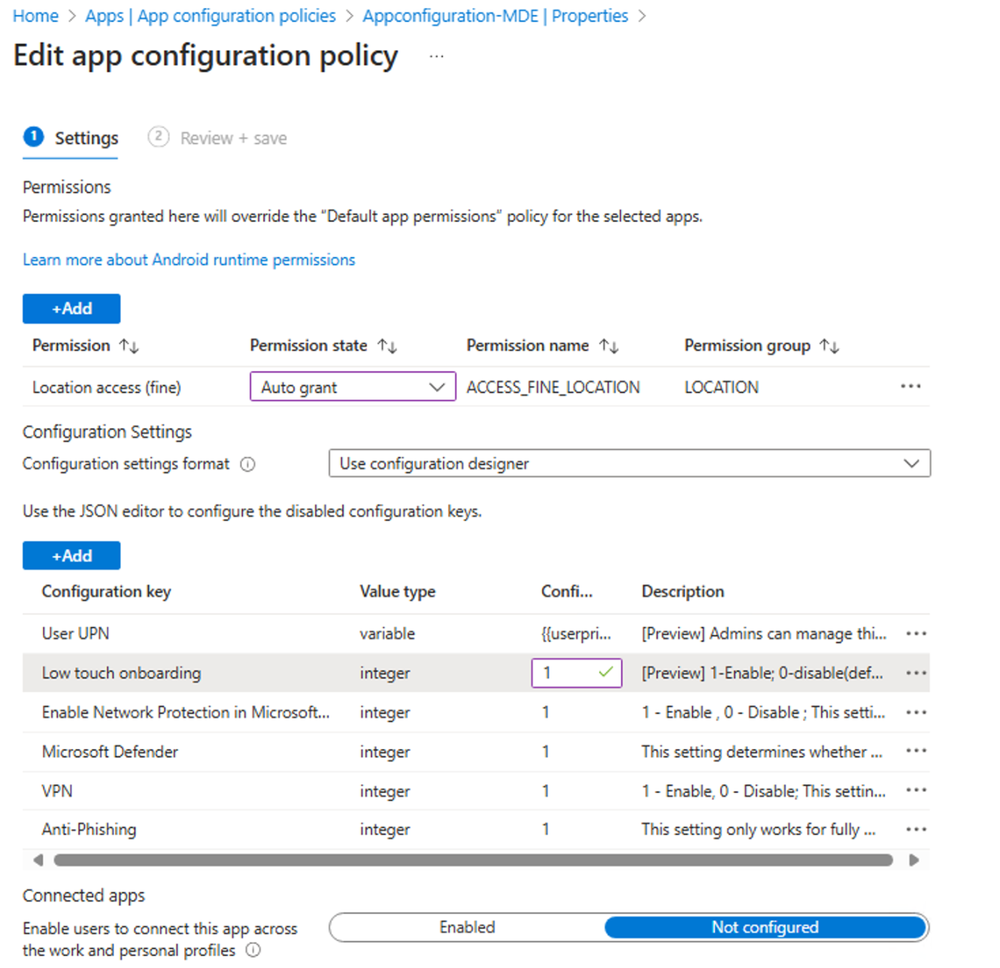
Task: Set Connected apps to Enabled
Action: tap(467, 927)
